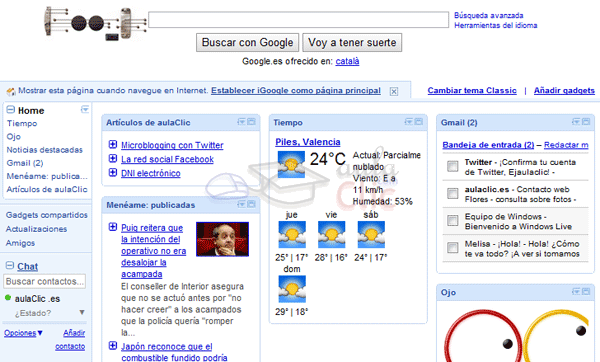
Task: Open the Piles, Valencia weather link
Action: 308,142
